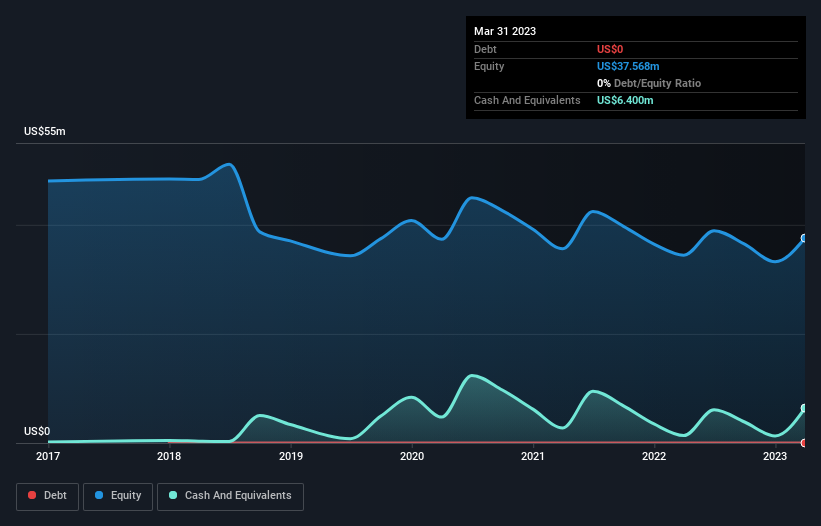Click the 2018 x-axis label
821x526 pixels.
[169, 456]
